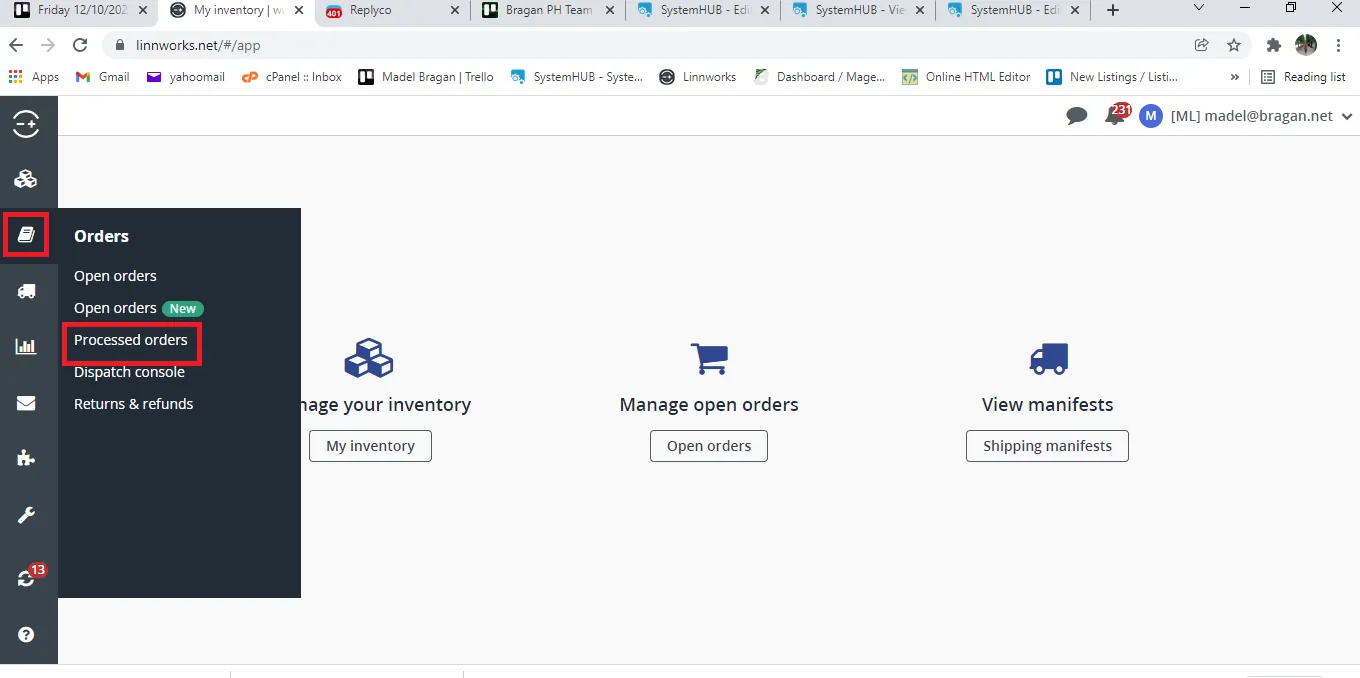
Task: Open the cPanel :: Inbox bookmark
Action: (x=292, y=77)
